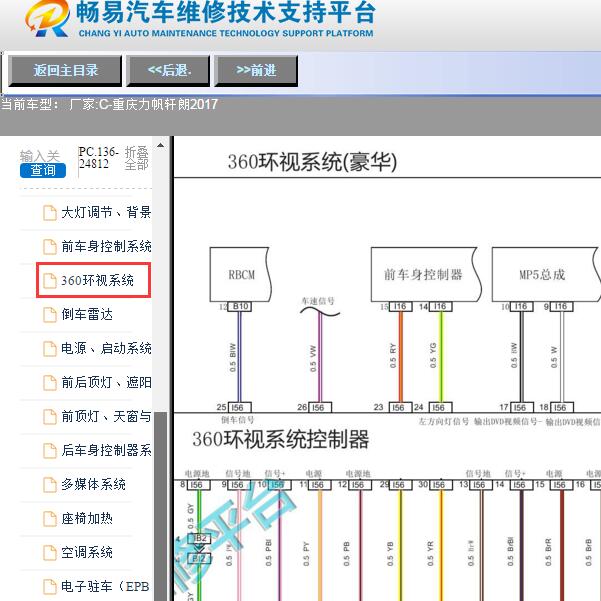Click the 前车身控制器 module box
This screenshot has height=601, width=601.
[425, 274]
